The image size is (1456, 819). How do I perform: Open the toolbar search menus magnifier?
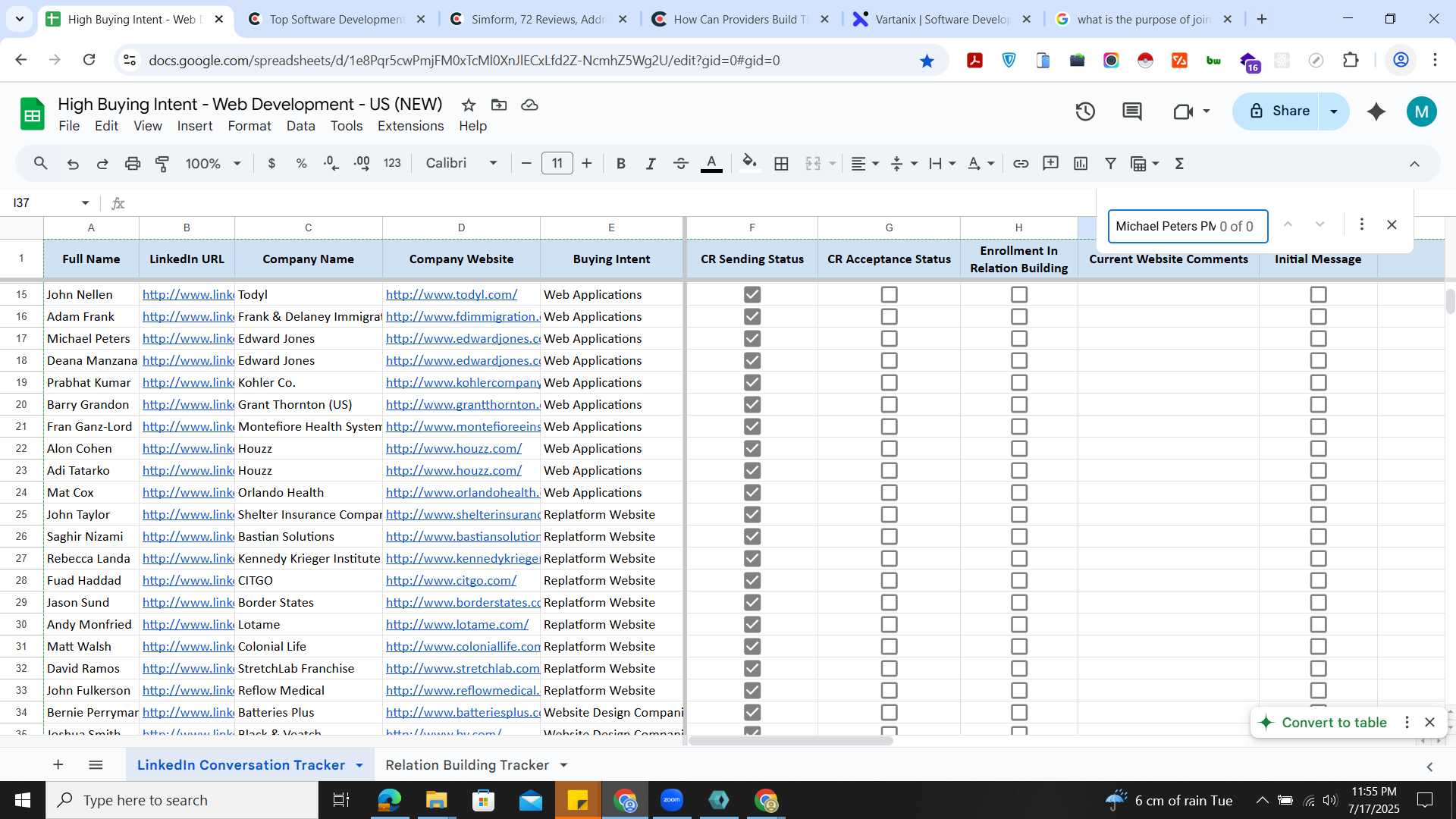click(x=41, y=163)
